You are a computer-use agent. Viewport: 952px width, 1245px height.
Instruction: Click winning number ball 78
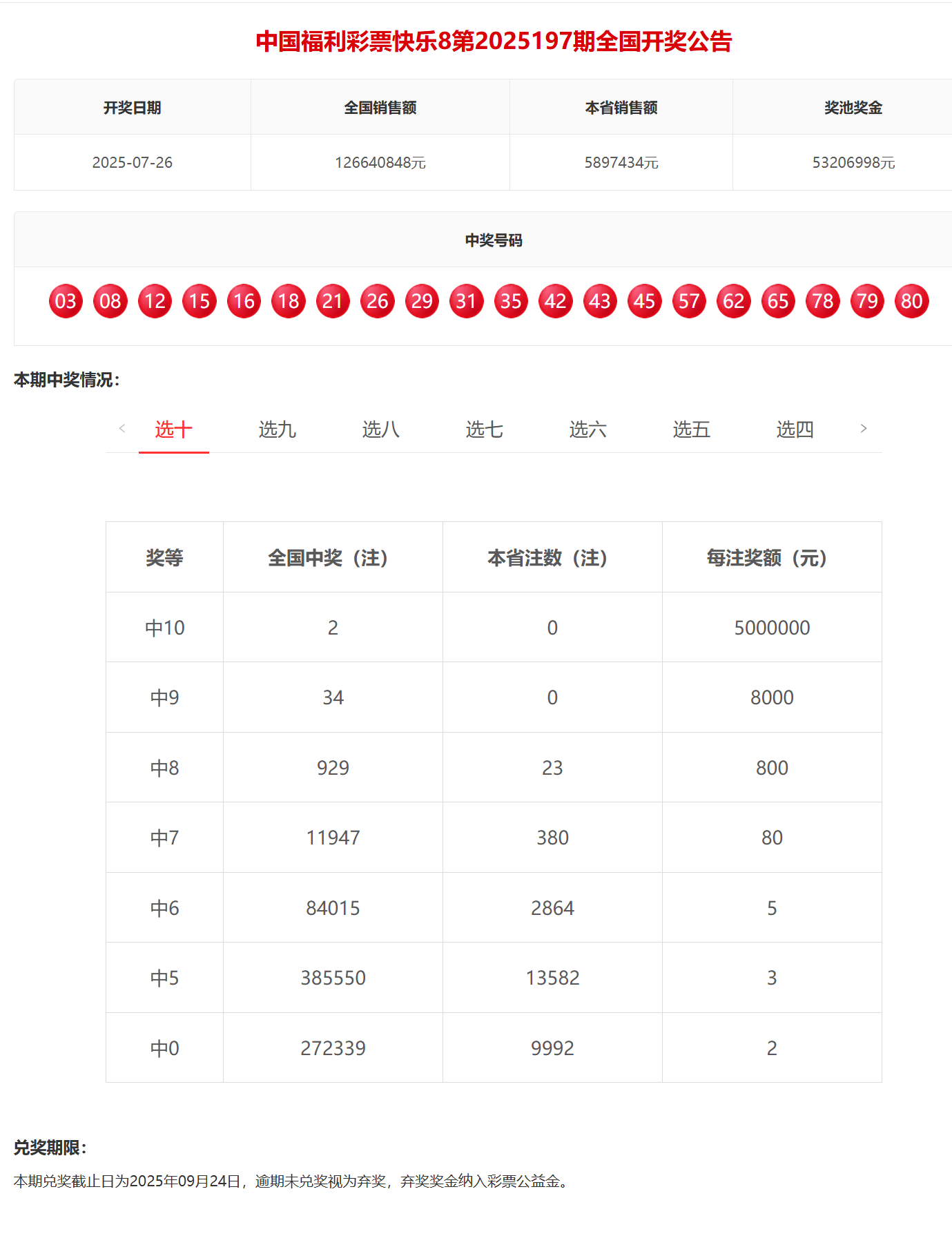click(x=823, y=301)
